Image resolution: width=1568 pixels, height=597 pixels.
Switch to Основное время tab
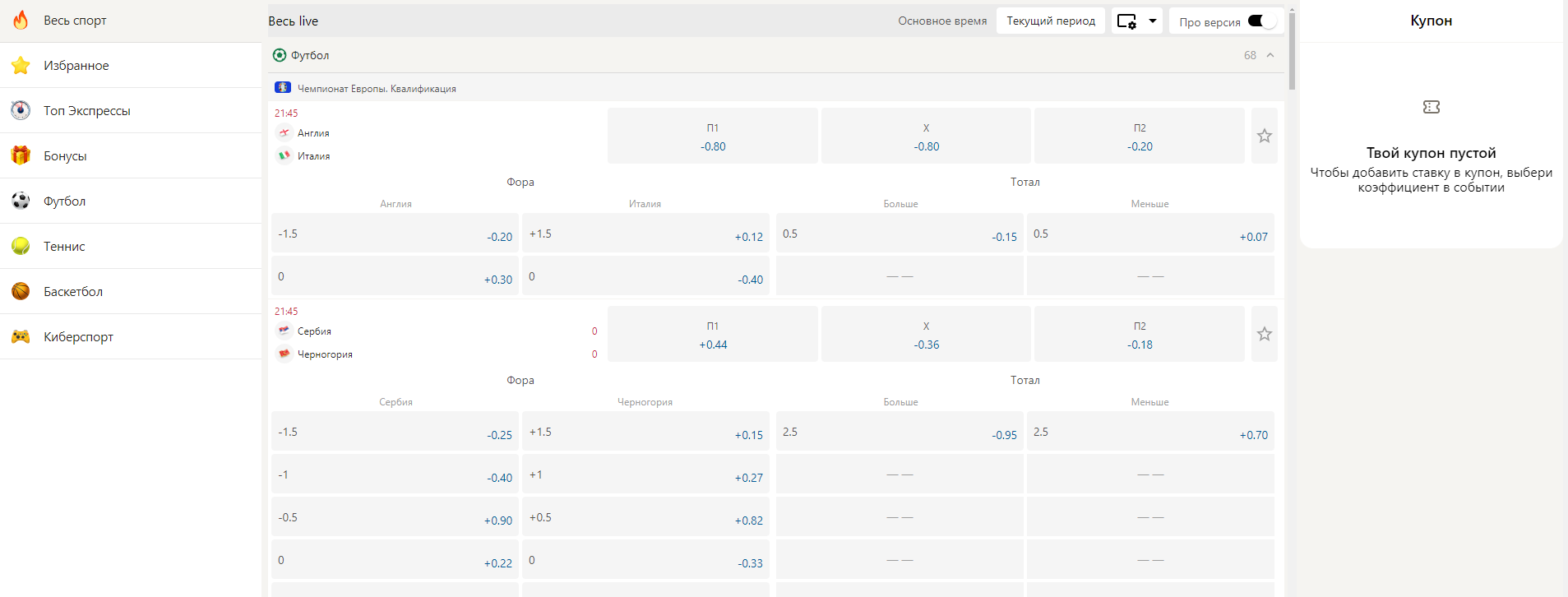(x=942, y=21)
